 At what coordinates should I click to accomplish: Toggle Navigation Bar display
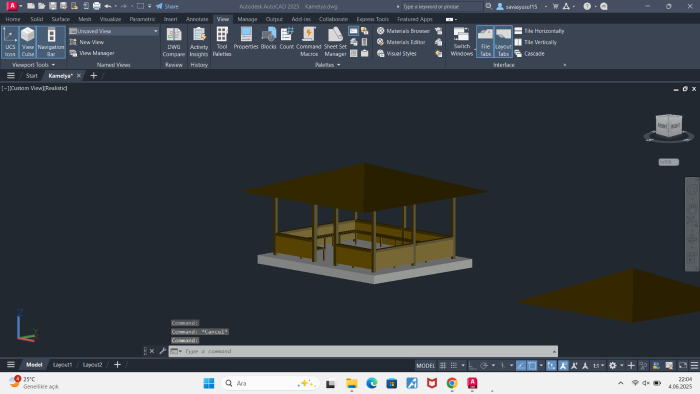(x=51, y=42)
